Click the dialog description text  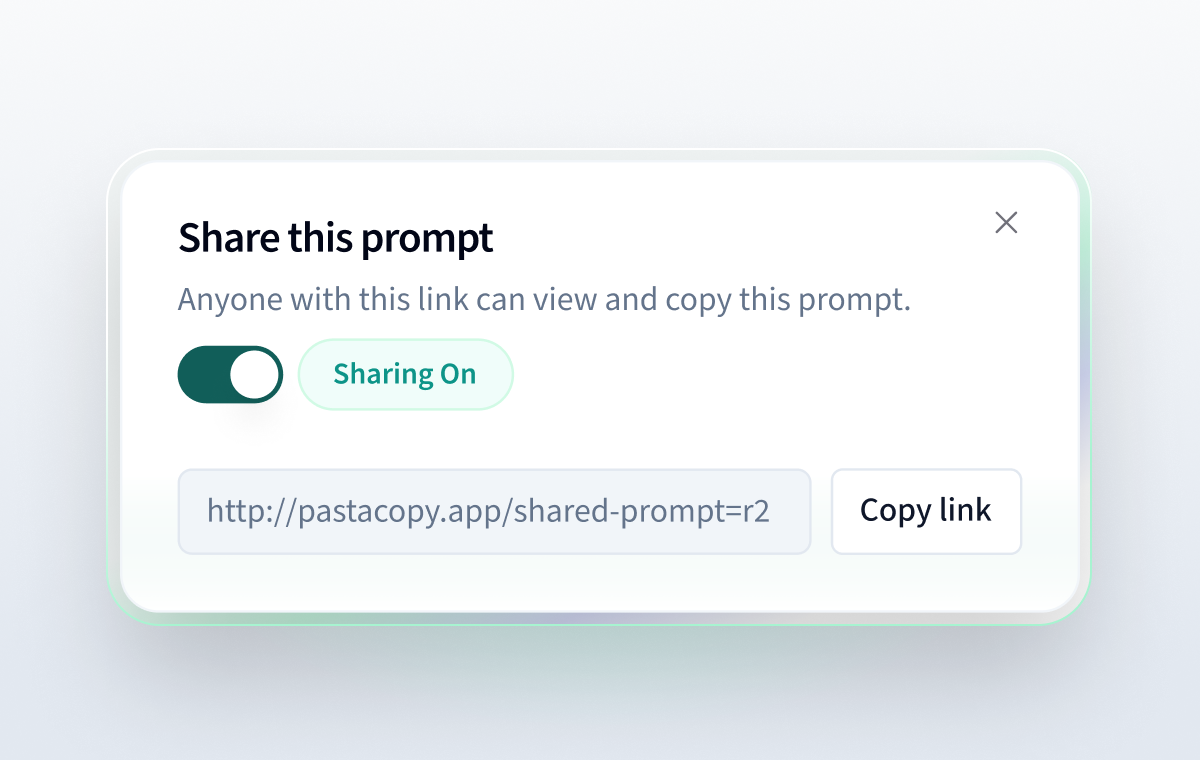pos(544,298)
